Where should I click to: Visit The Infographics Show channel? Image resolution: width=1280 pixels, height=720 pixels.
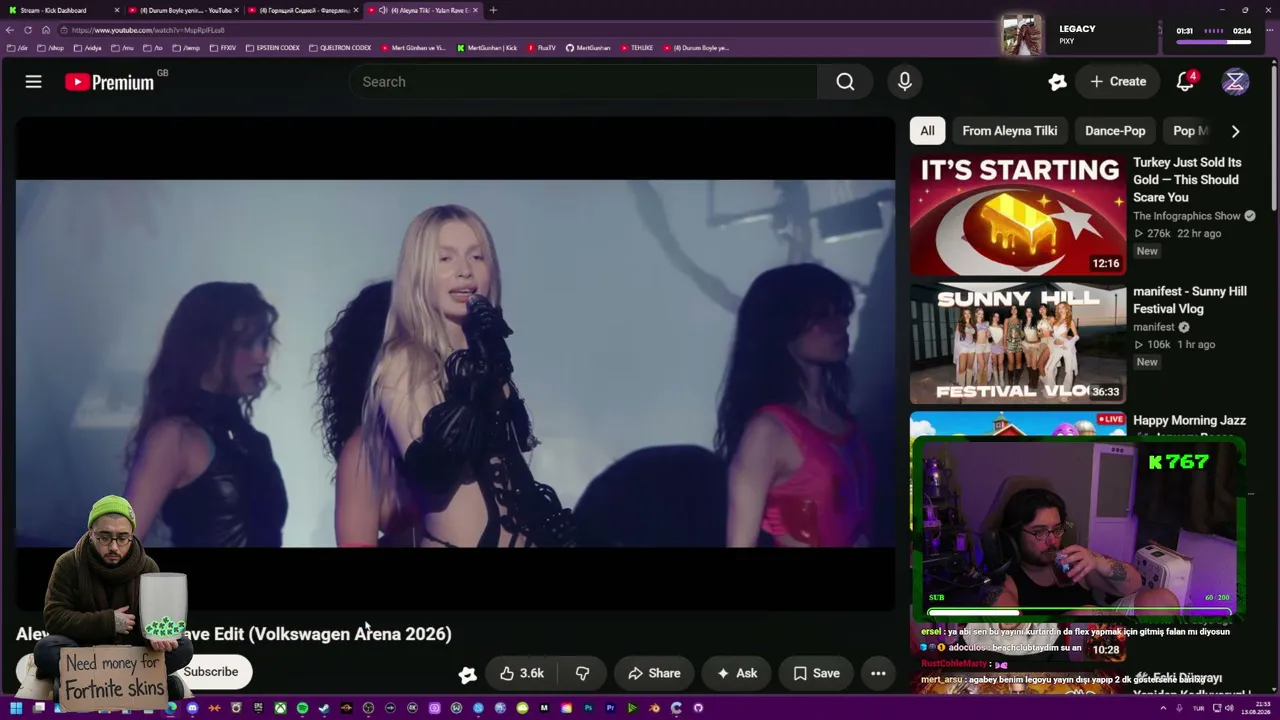(1186, 216)
